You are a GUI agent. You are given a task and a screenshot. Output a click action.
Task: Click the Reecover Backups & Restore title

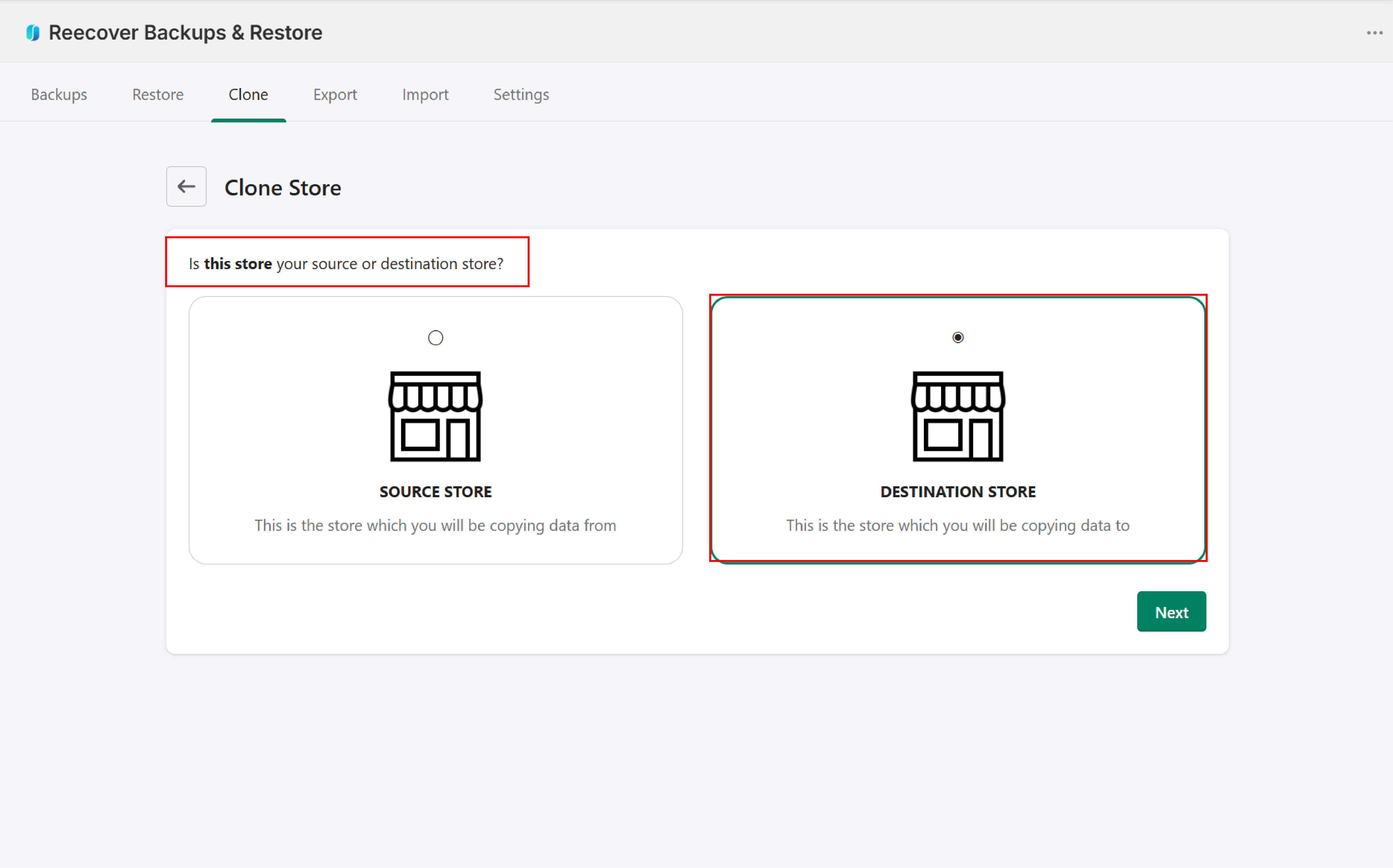point(185,33)
